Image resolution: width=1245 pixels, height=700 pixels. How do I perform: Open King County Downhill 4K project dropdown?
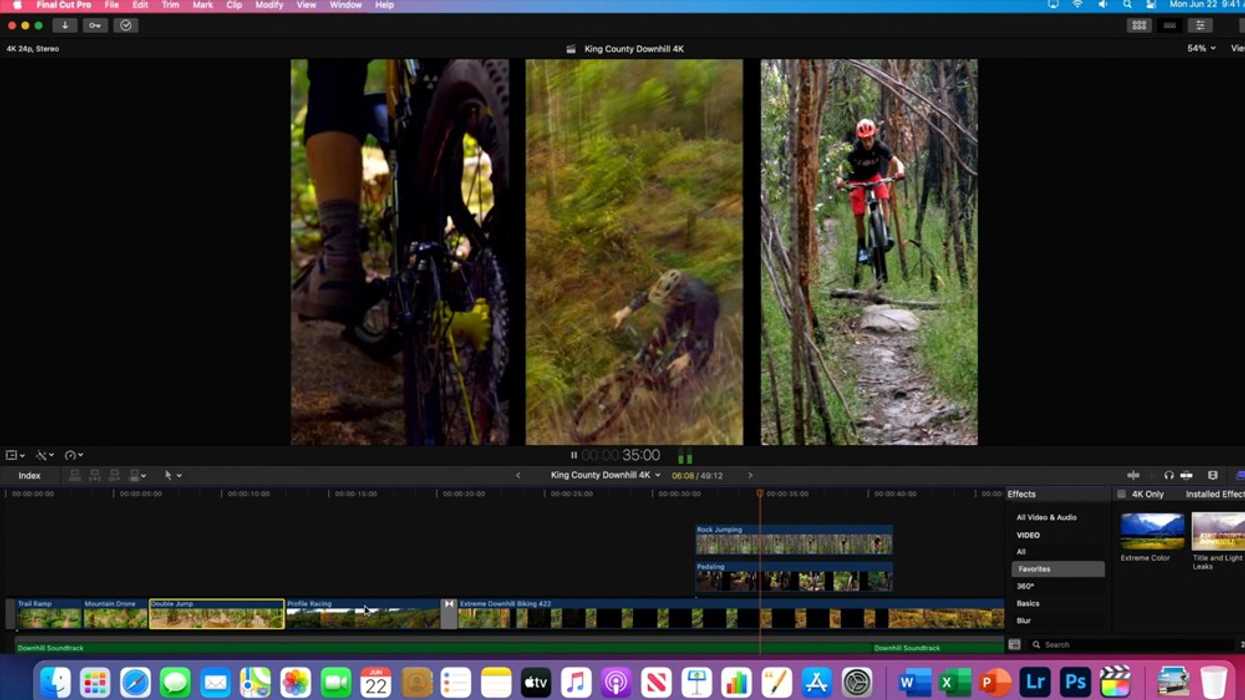tap(605, 476)
